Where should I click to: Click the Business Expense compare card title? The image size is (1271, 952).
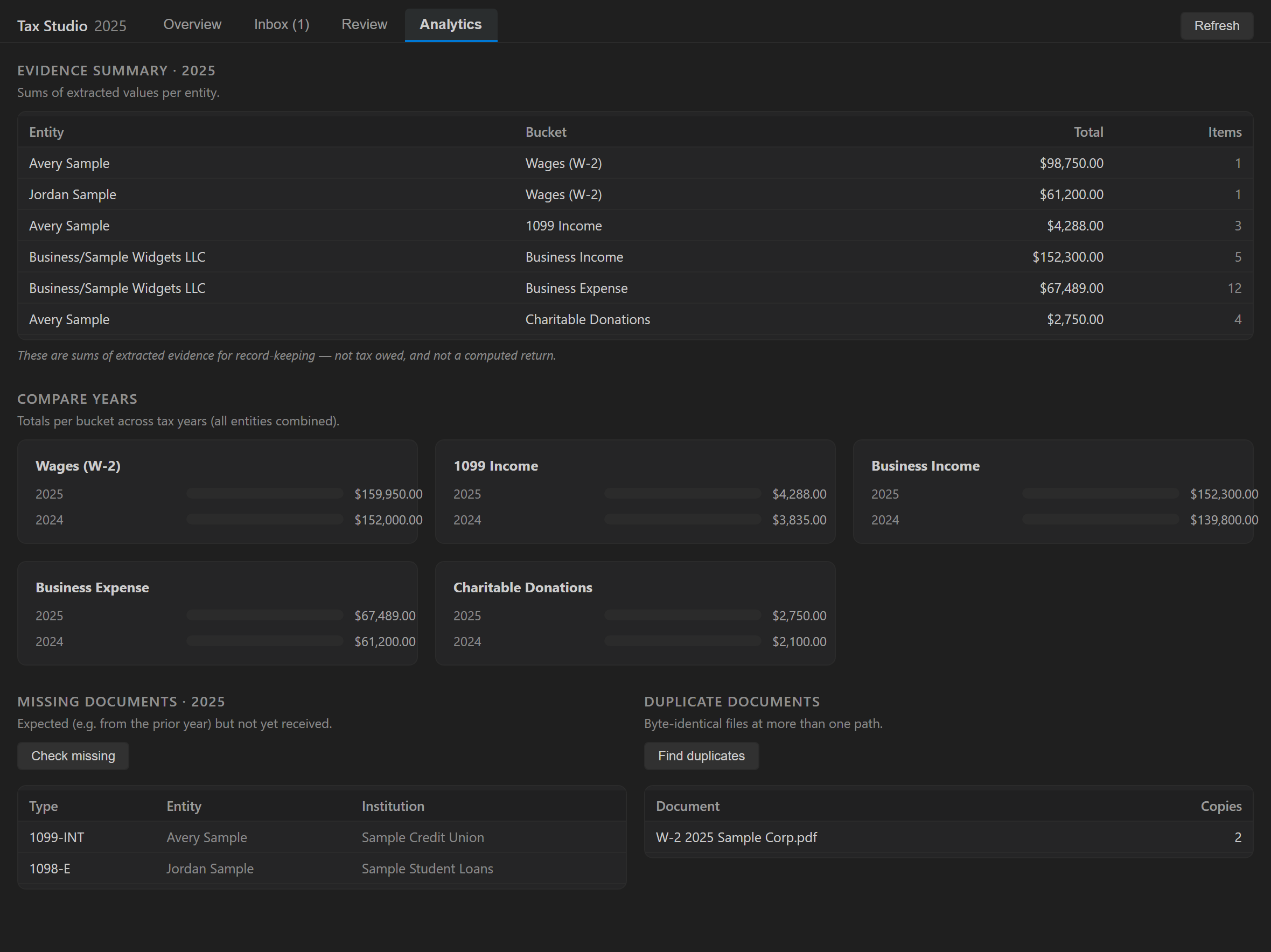(x=92, y=588)
